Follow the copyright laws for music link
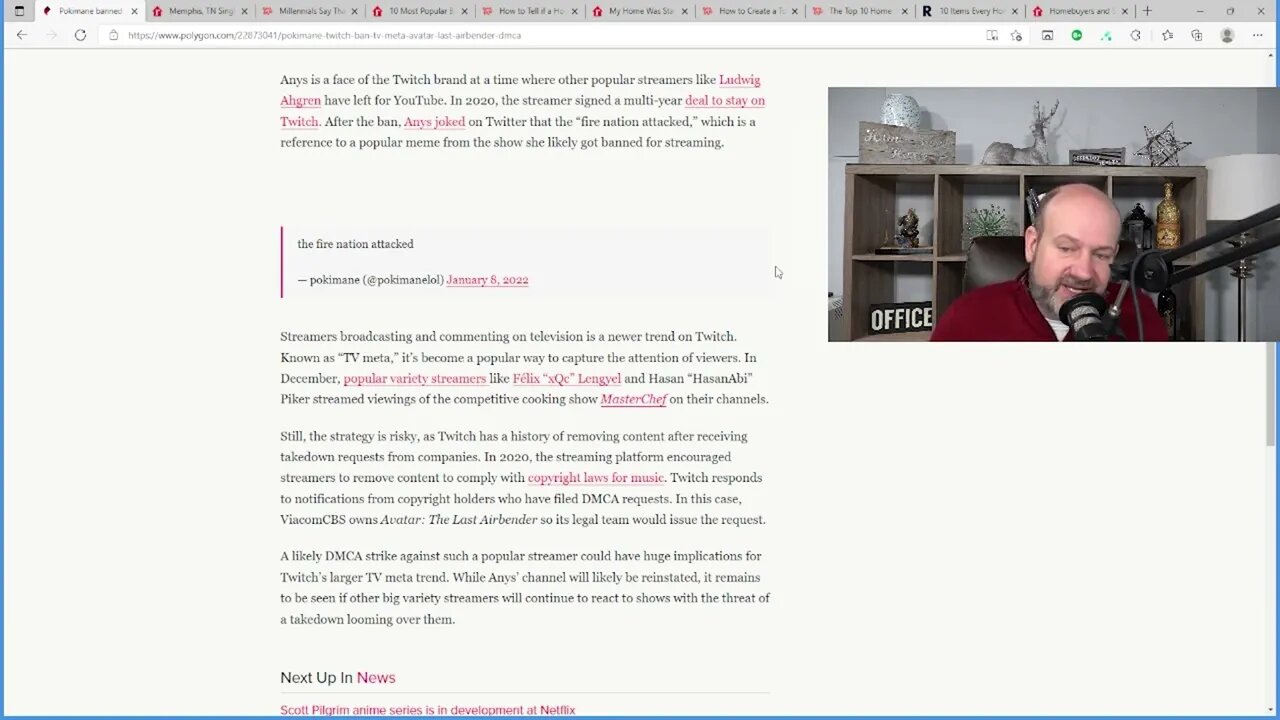Image resolution: width=1280 pixels, height=720 pixels. (x=595, y=478)
